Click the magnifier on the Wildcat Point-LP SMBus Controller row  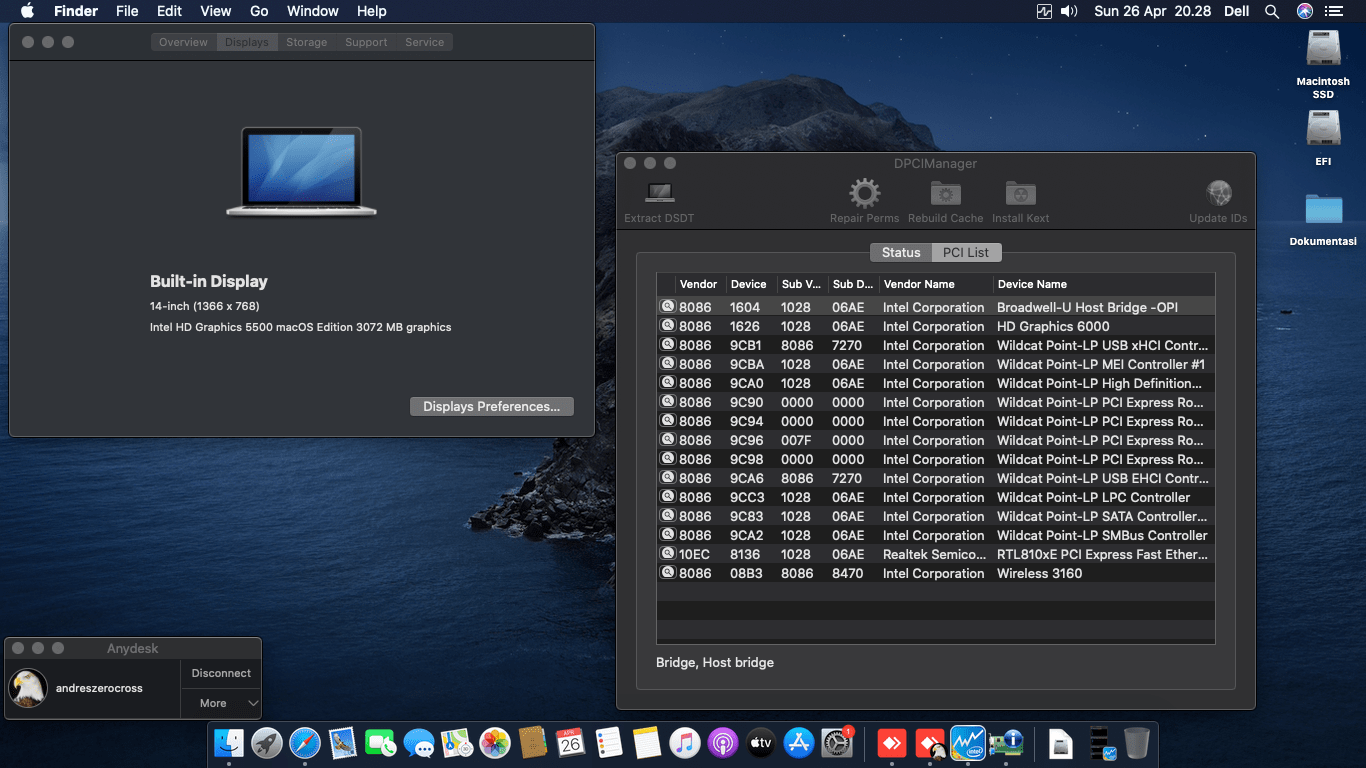click(x=667, y=535)
